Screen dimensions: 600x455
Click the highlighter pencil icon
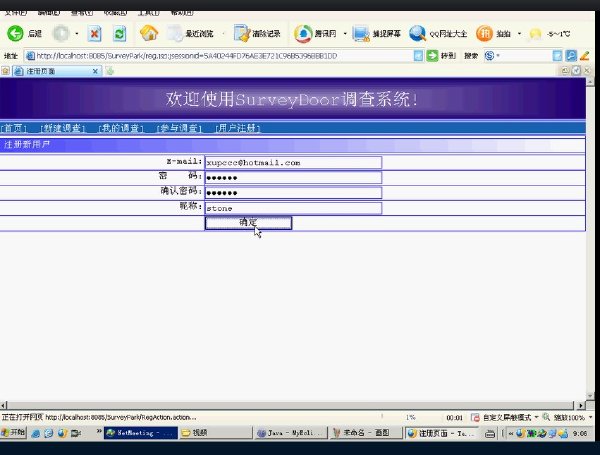pyautogui.click(x=585, y=56)
